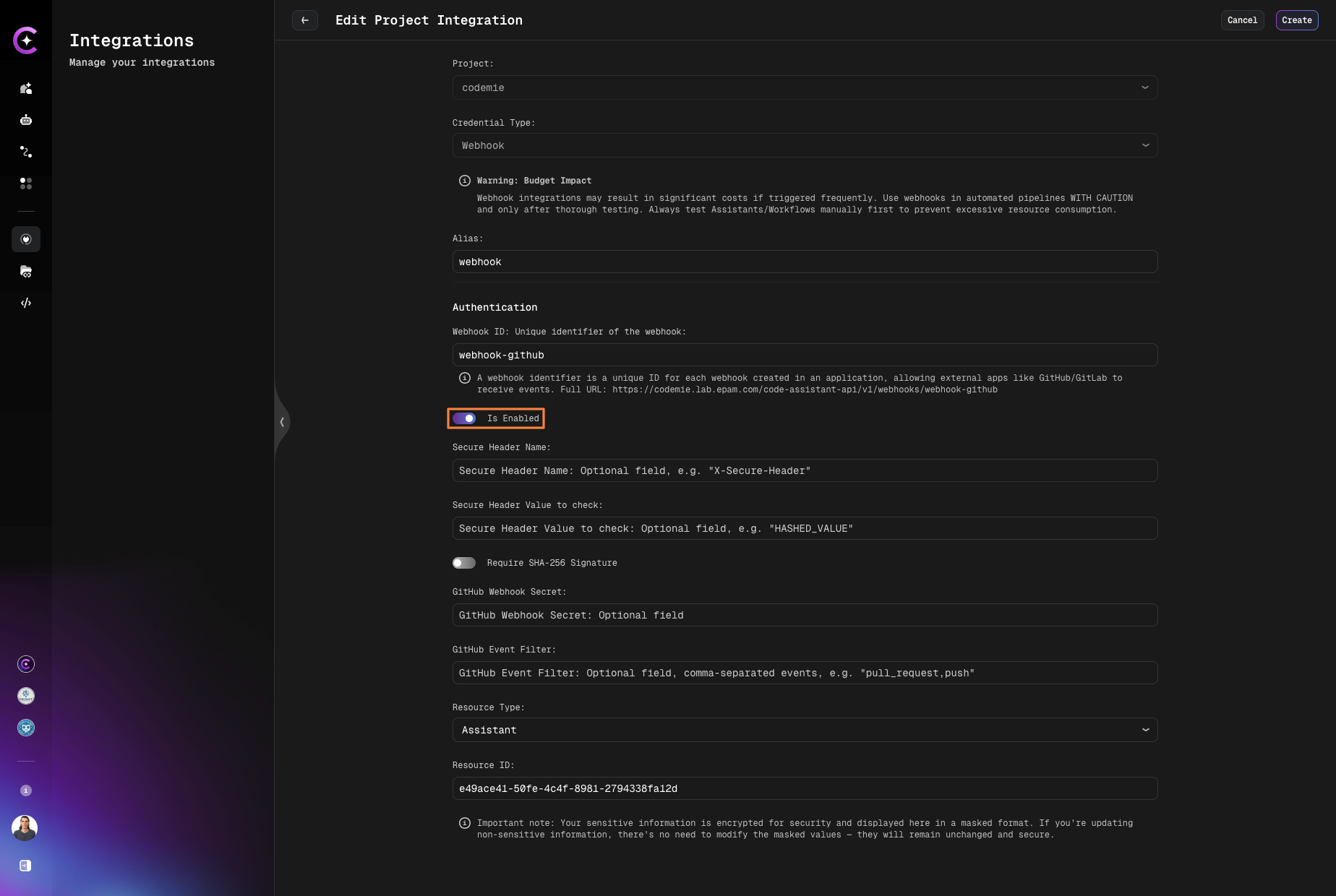Click the code brackets icon in sidebar
This screenshot has height=896, width=1336.
pos(26,303)
